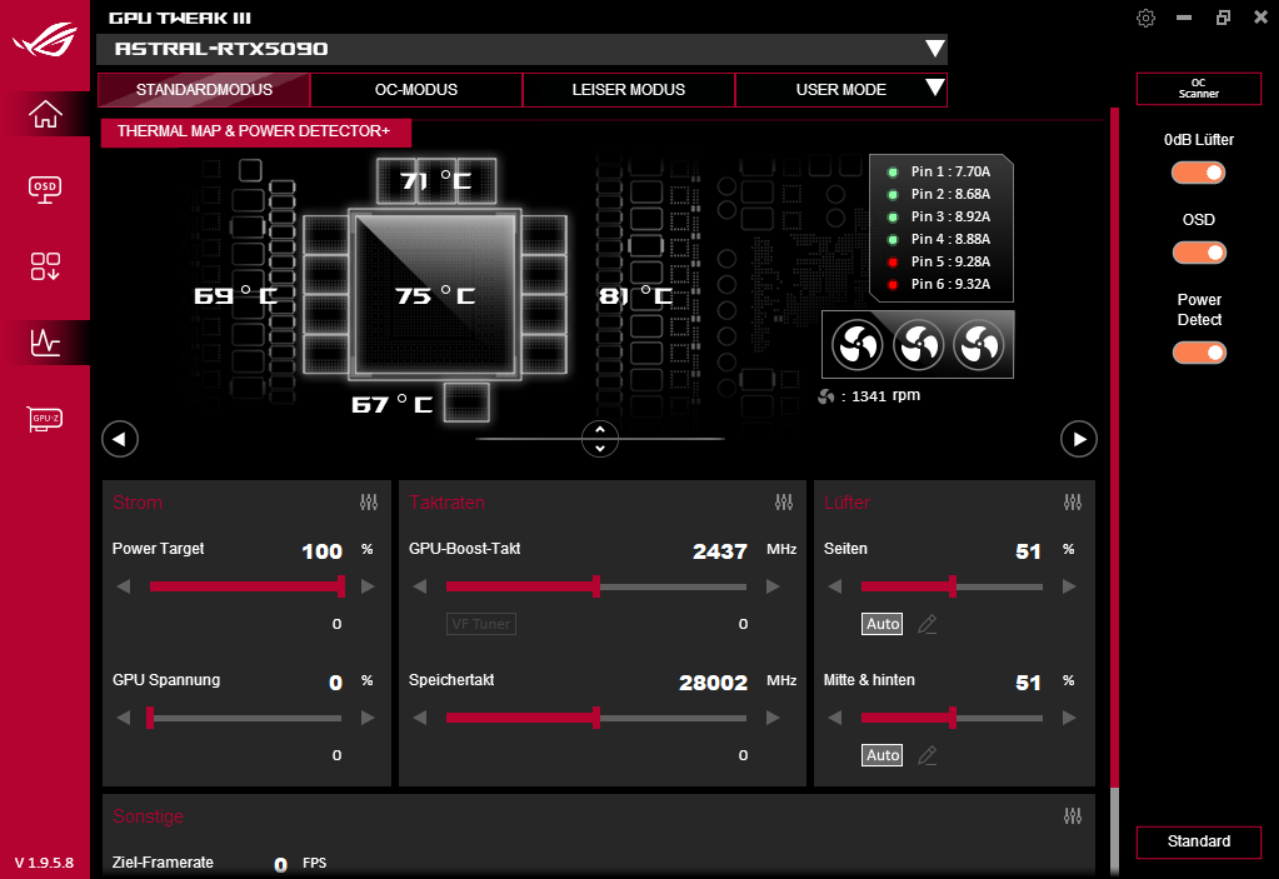Edit the Mitte & hinten fan curve pencil
1279x879 pixels.
(x=927, y=755)
